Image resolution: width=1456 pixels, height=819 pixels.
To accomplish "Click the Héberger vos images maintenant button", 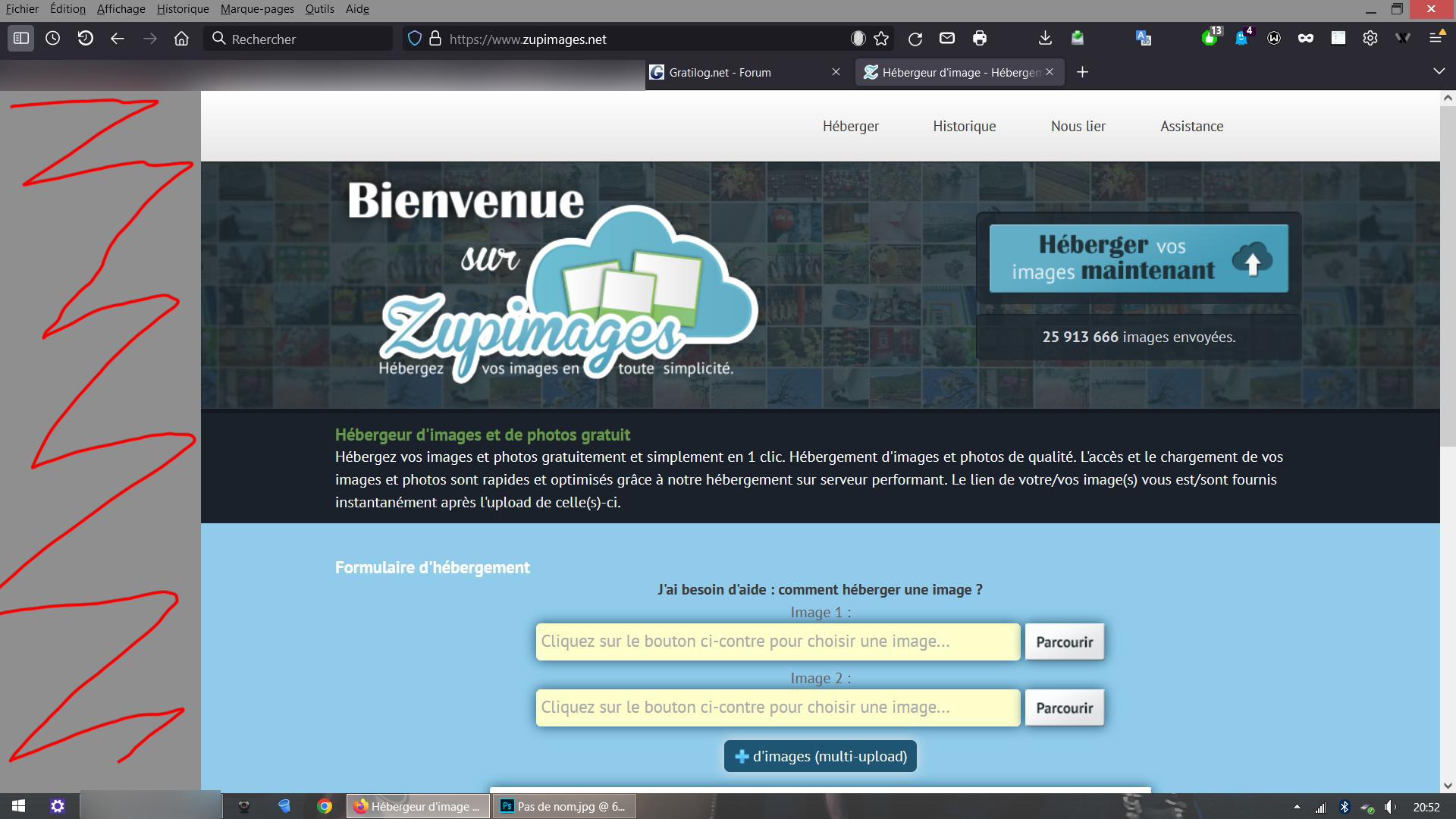I will [1138, 259].
